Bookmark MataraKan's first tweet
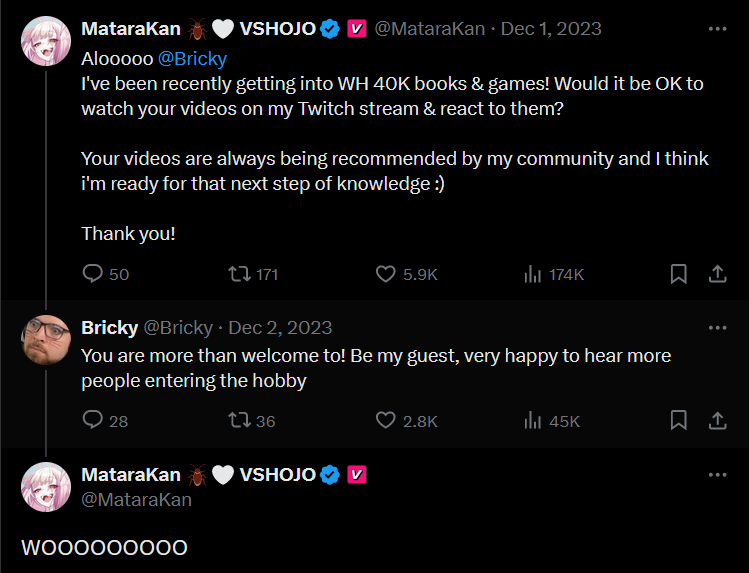749x573 pixels. point(677,273)
